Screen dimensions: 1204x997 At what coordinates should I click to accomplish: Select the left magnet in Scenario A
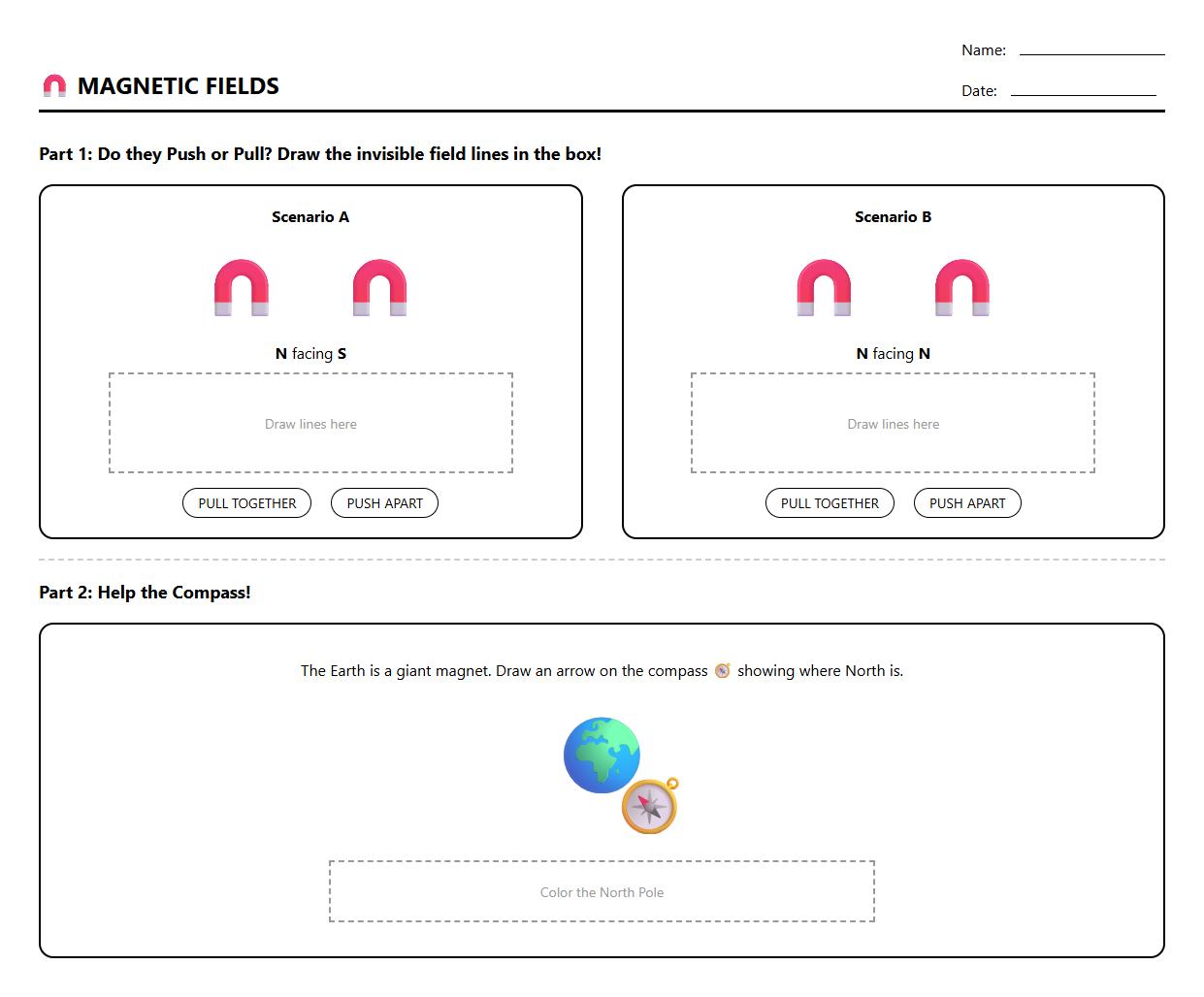tap(242, 287)
